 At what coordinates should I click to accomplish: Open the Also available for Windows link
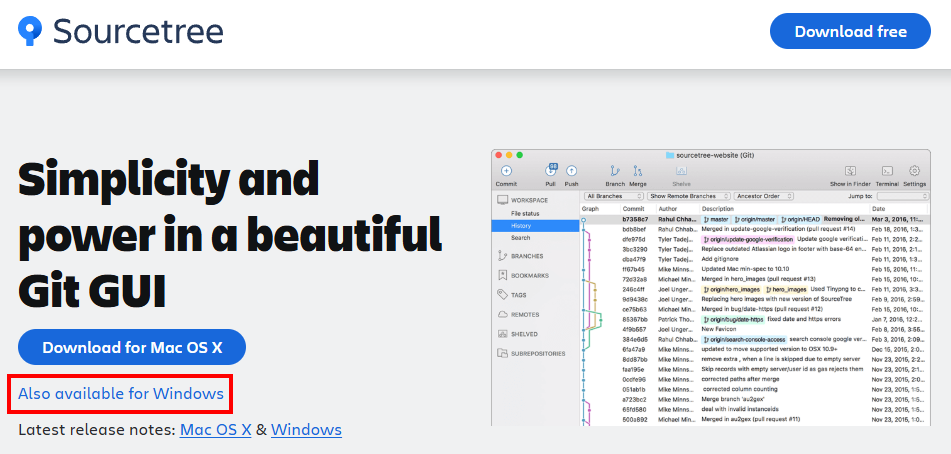click(121, 394)
